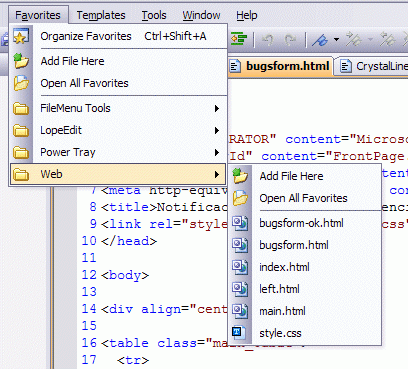Open the Window menu
Image resolution: width=408 pixels, height=369 pixels.
click(x=201, y=15)
